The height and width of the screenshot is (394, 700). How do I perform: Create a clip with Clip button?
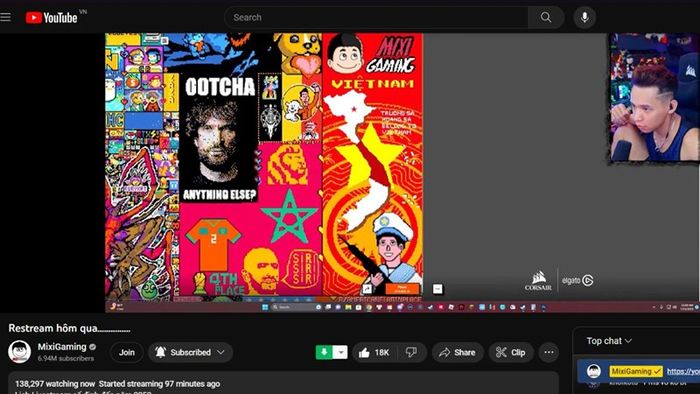tap(511, 353)
